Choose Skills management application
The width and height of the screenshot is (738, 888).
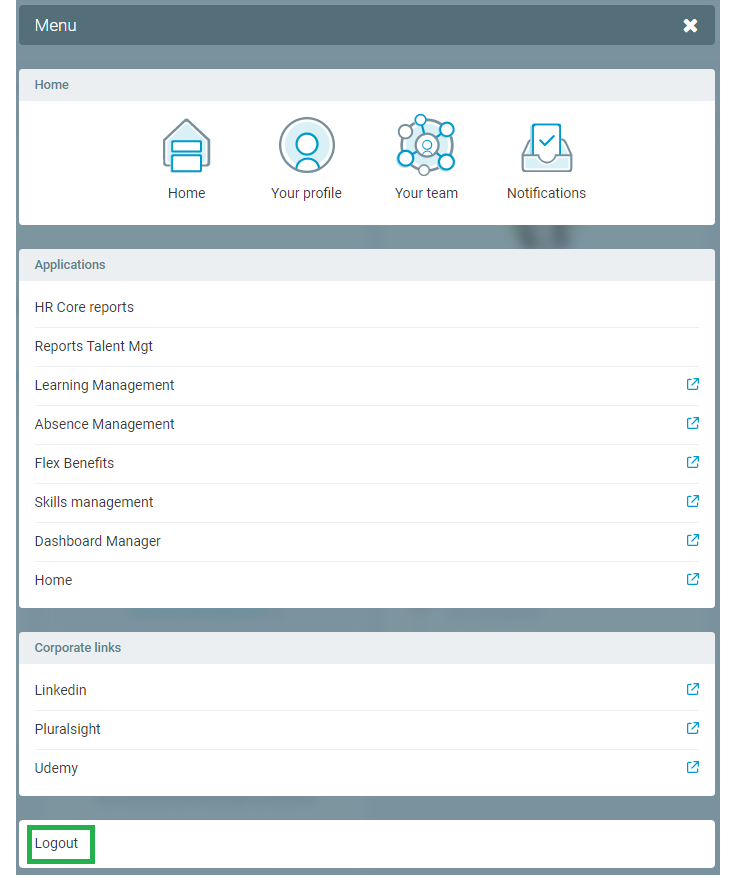(367, 503)
